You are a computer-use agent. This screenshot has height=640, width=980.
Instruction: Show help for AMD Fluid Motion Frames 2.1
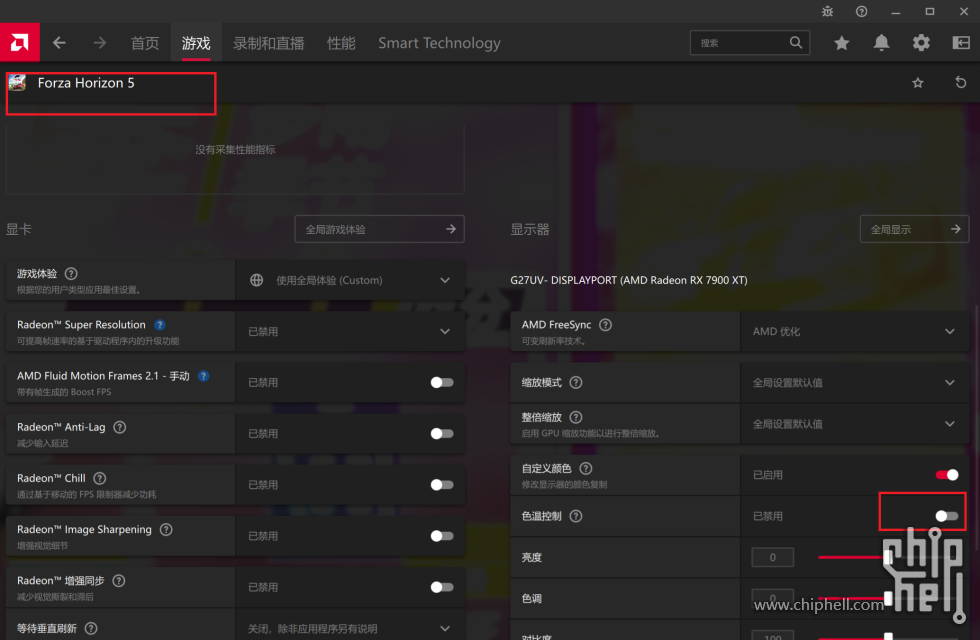coord(204,376)
